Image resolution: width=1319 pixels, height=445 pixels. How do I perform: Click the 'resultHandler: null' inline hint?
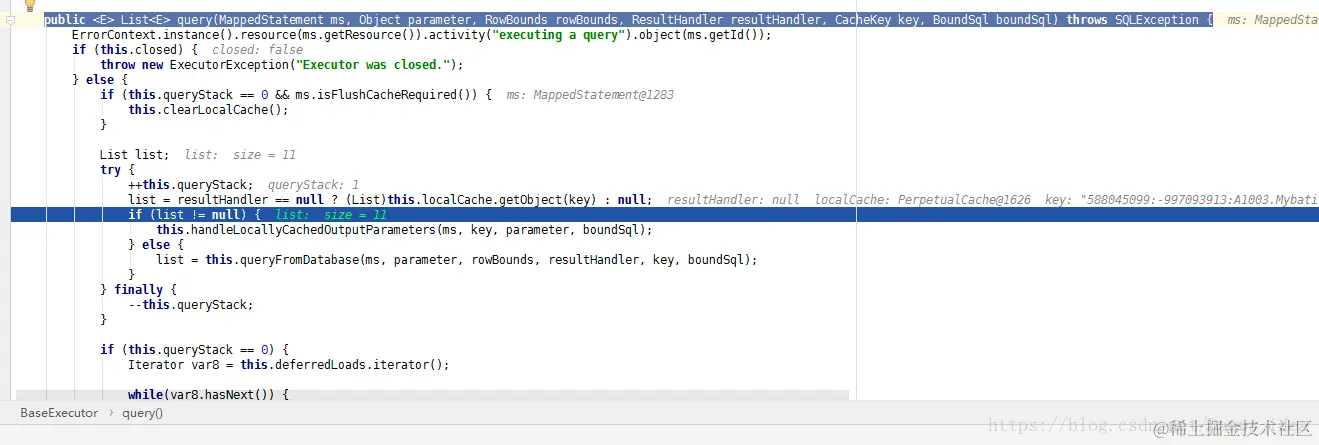[x=733, y=200]
